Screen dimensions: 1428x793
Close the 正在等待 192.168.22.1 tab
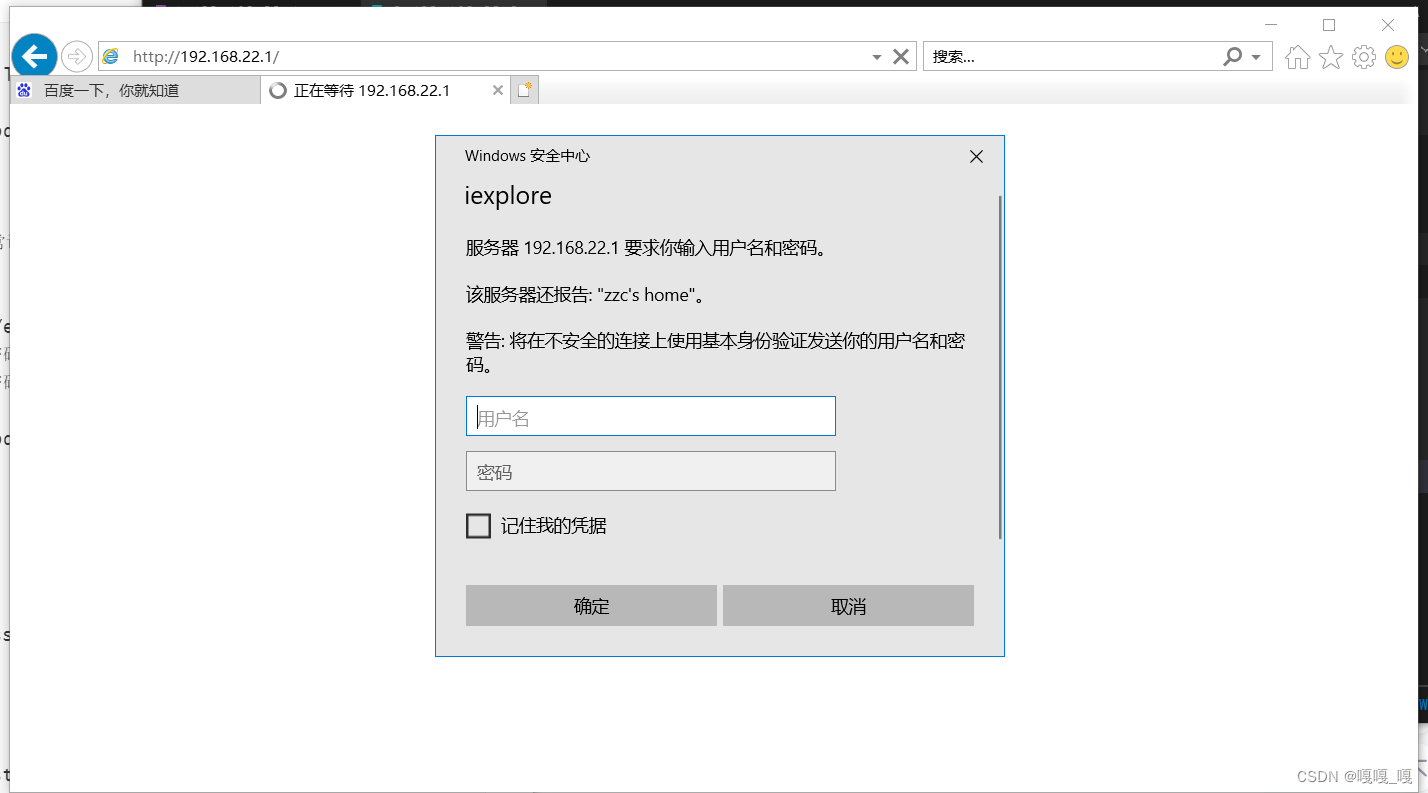click(x=498, y=90)
